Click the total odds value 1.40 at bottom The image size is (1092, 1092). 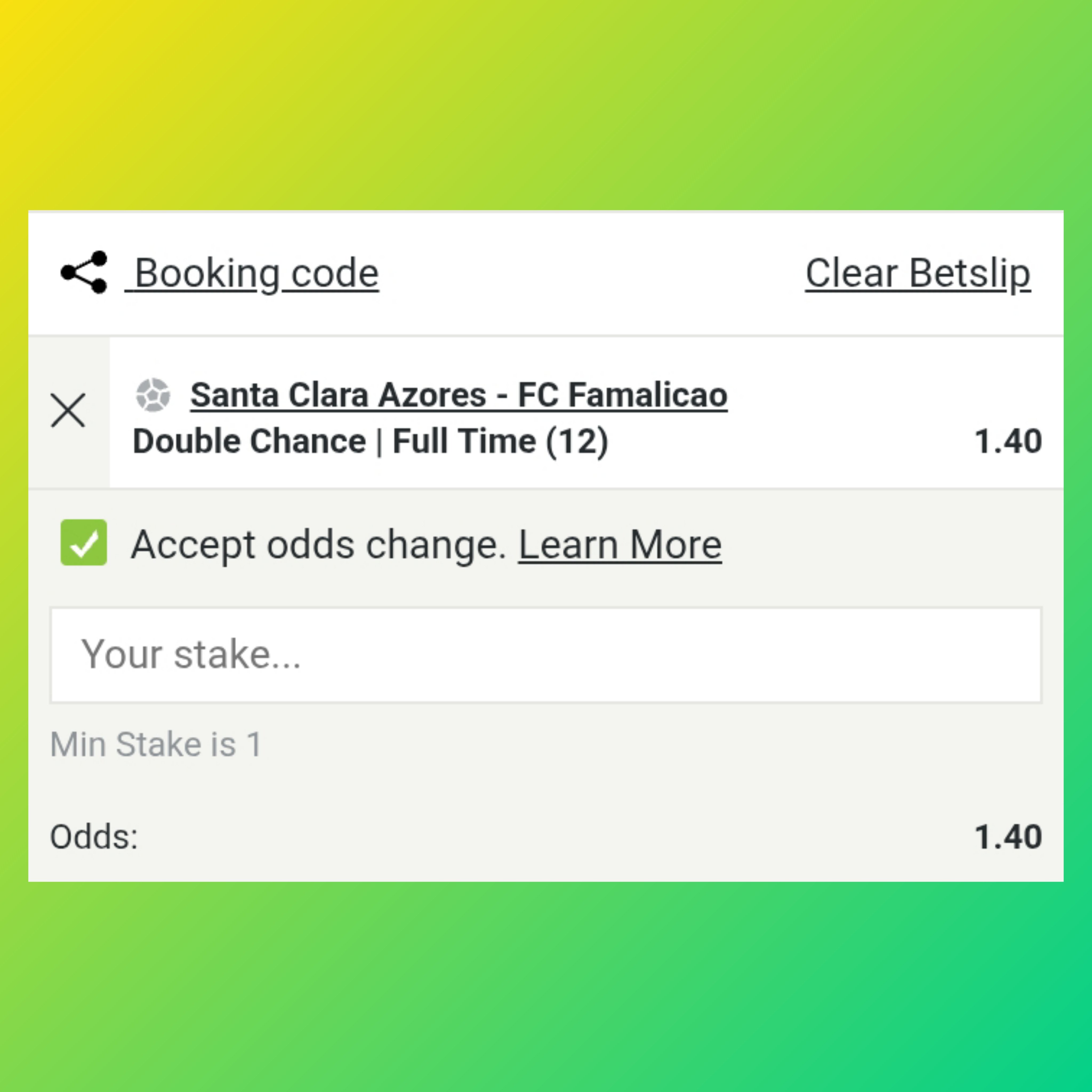point(1008,837)
